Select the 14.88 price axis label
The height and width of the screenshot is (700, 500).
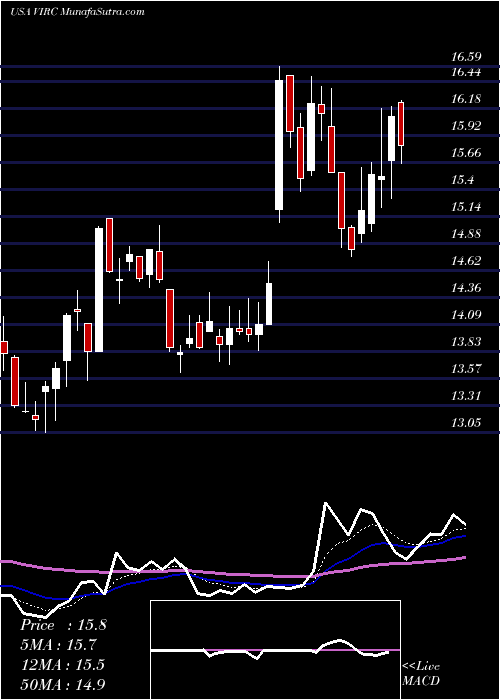point(466,234)
